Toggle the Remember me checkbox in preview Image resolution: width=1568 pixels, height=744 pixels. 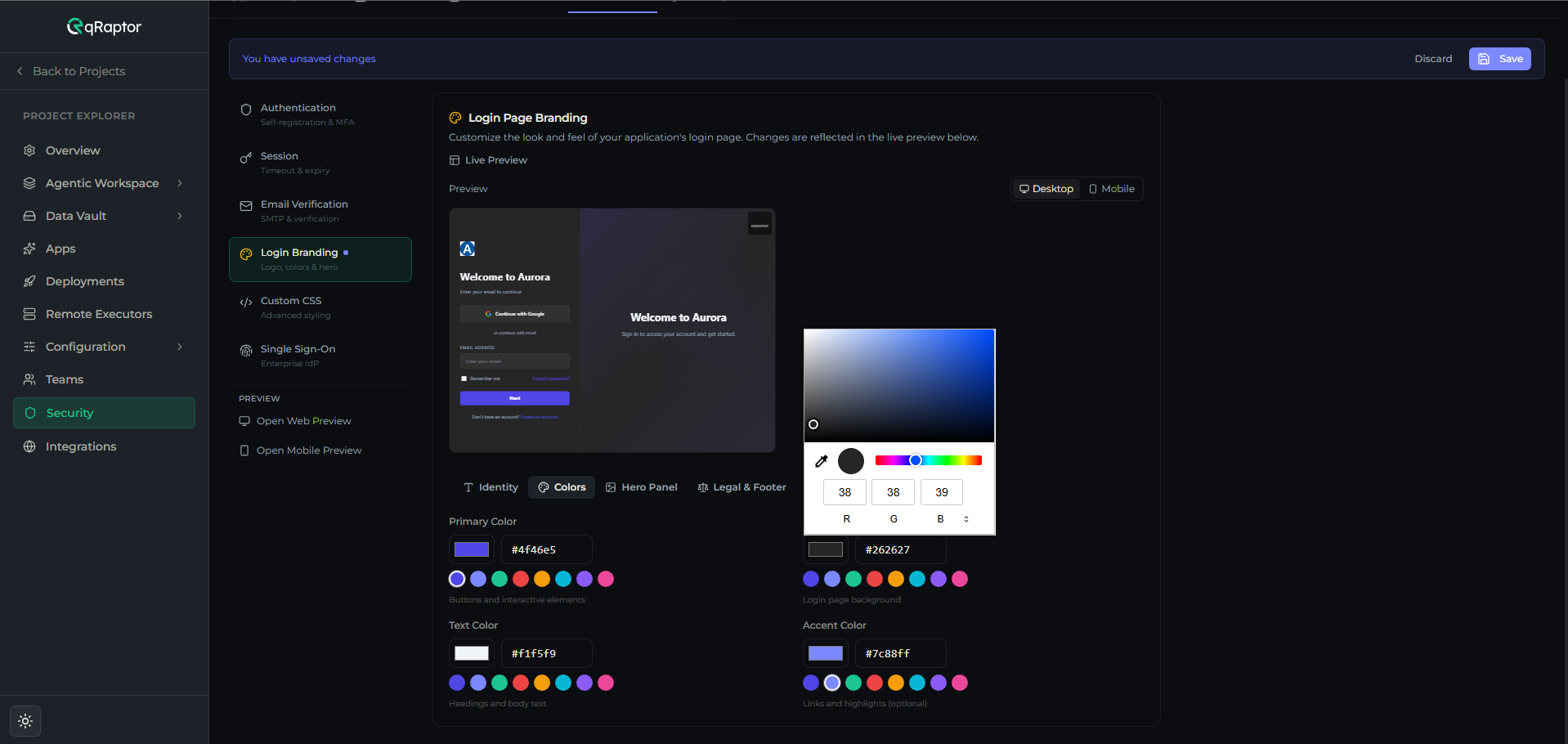(x=464, y=379)
